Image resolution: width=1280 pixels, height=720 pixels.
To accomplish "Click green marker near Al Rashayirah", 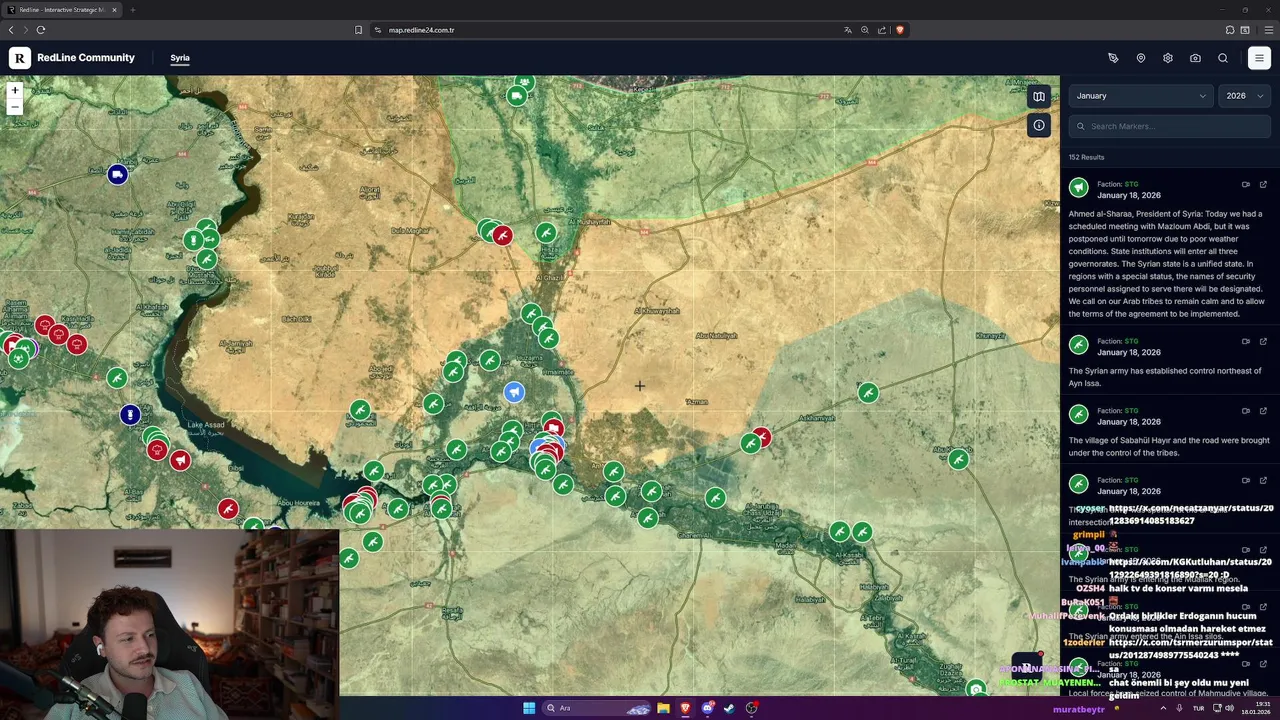I will pyautogui.click(x=546, y=233).
